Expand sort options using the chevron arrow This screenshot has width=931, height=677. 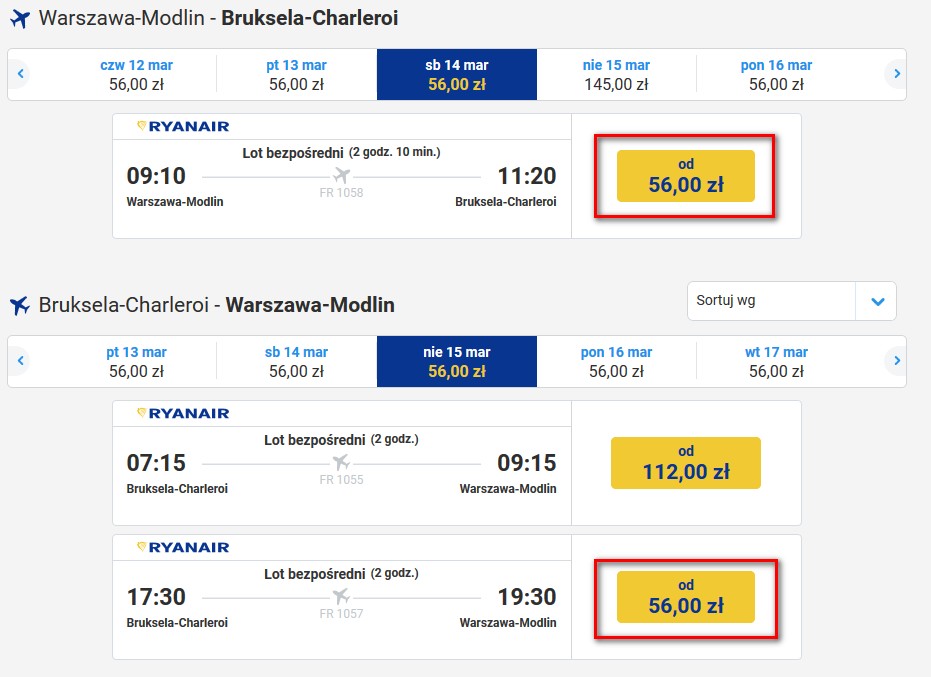878,302
